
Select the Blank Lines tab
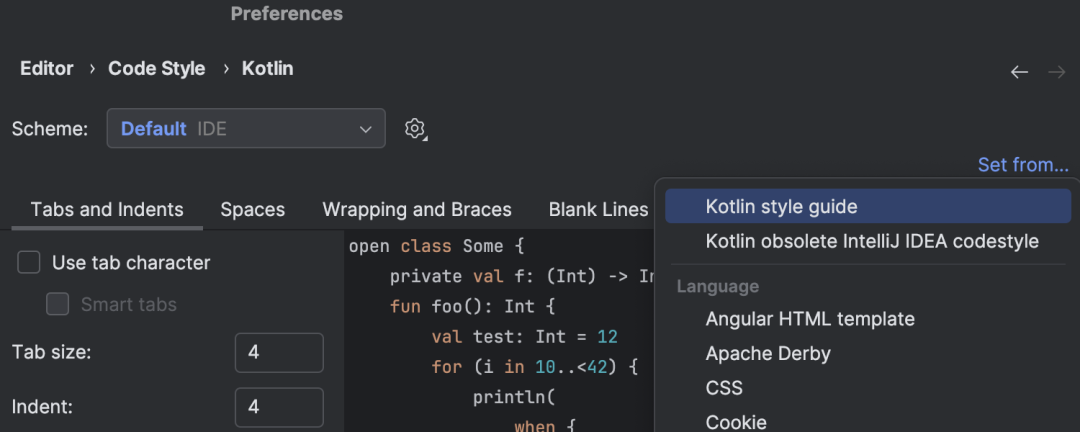click(x=599, y=209)
